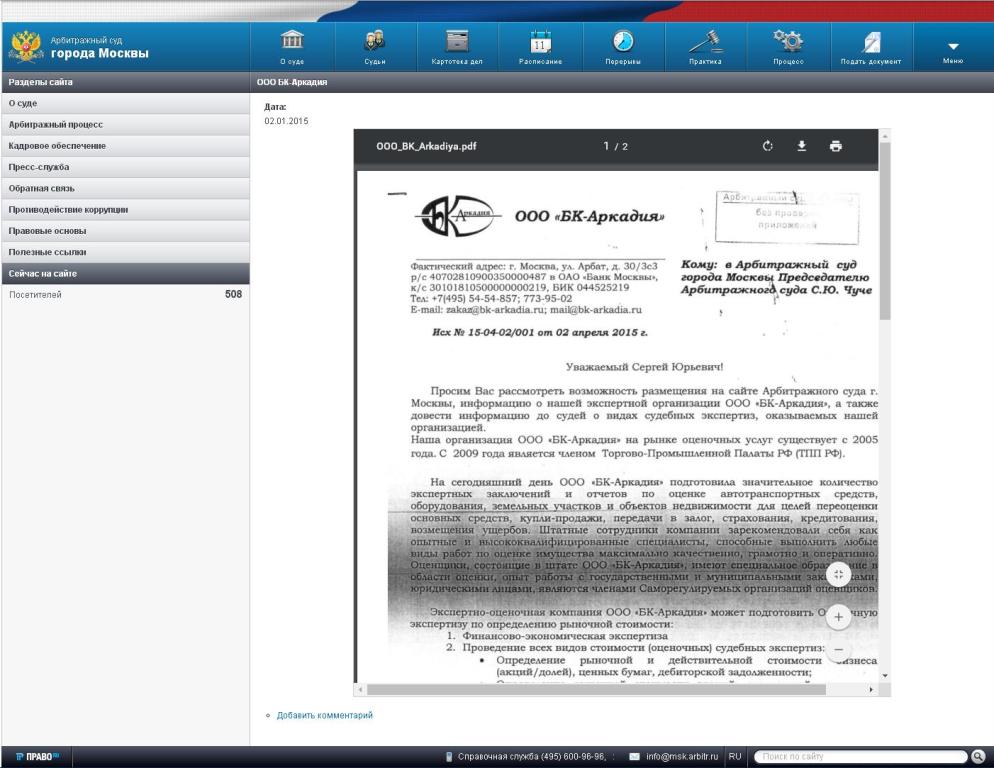
Task: Open Противодействие коррупции sidebar section
Action: tap(126, 210)
